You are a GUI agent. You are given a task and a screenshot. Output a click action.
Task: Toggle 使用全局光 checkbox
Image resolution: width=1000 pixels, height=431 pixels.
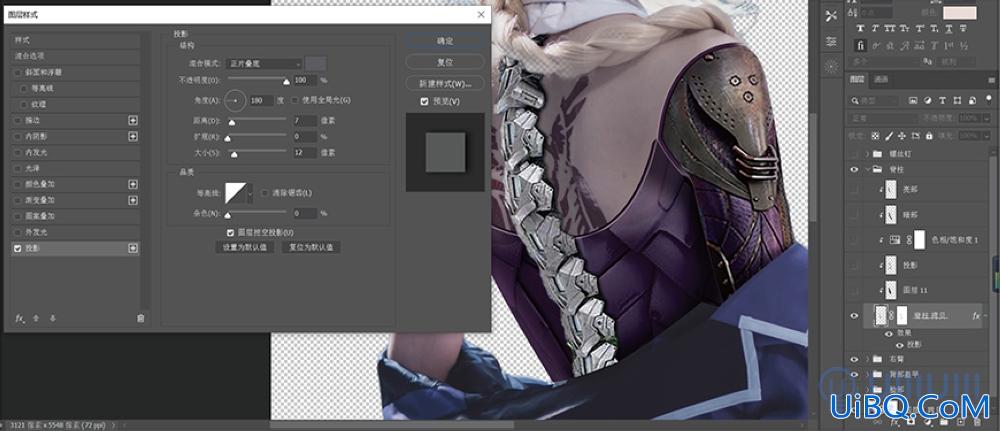pos(295,100)
